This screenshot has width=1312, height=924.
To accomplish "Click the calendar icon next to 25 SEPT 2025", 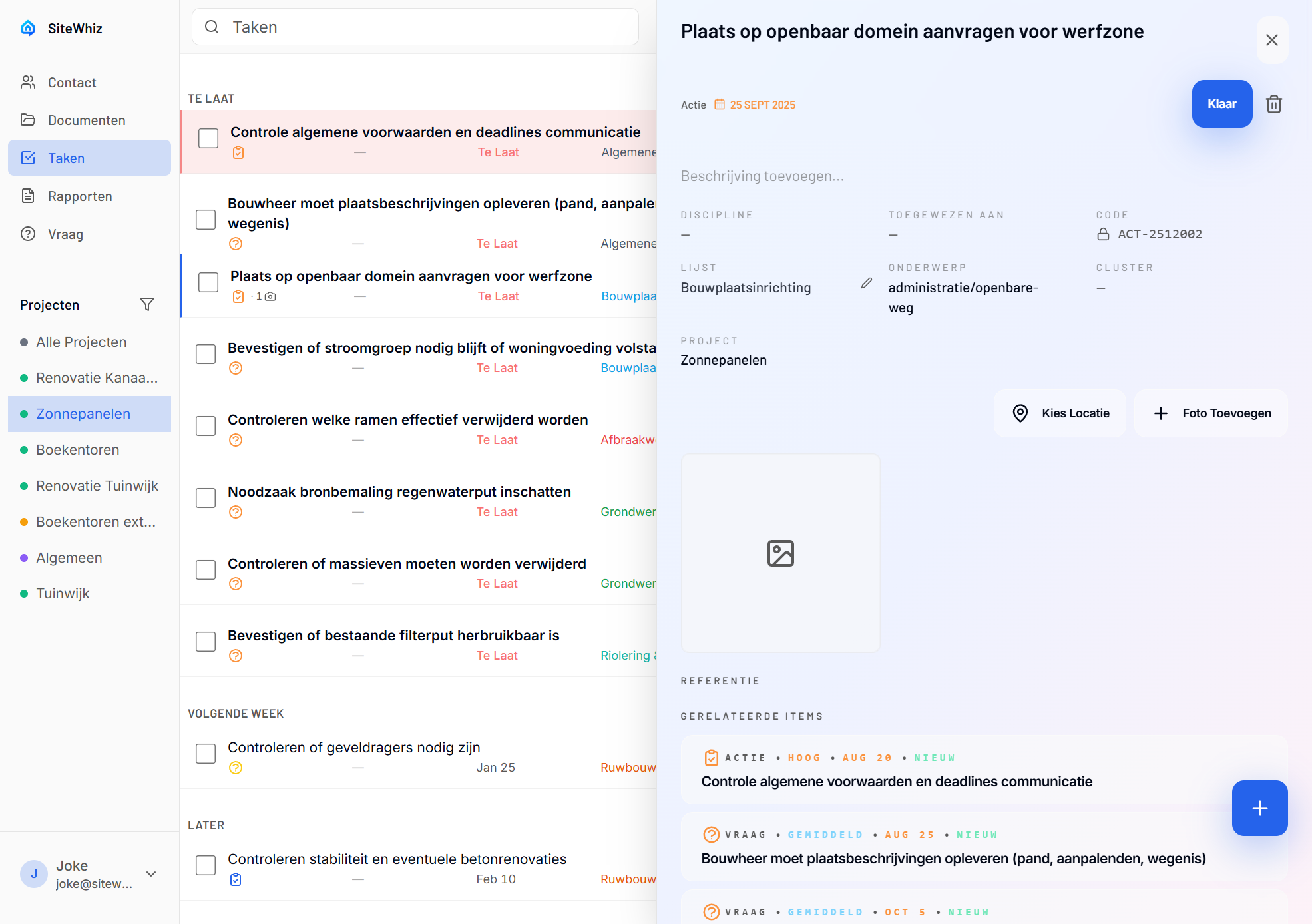I will pos(720,105).
